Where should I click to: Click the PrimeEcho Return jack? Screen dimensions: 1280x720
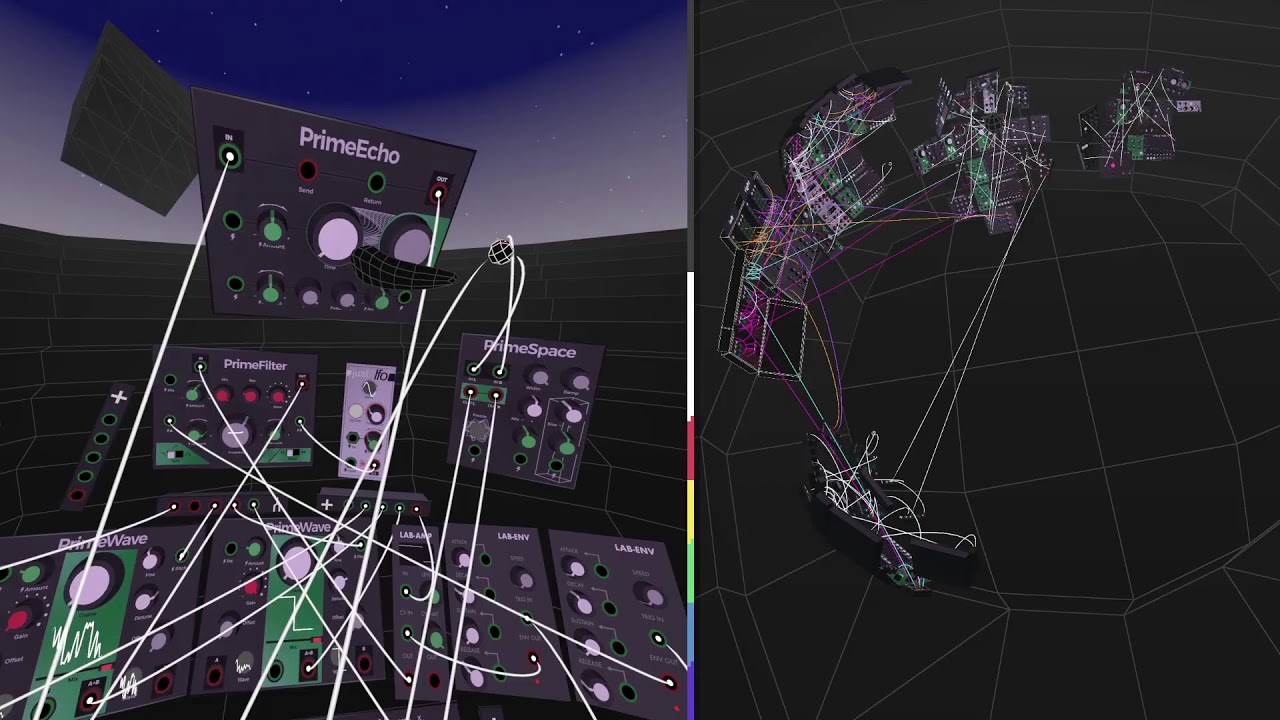pyautogui.click(x=376, y=182)
